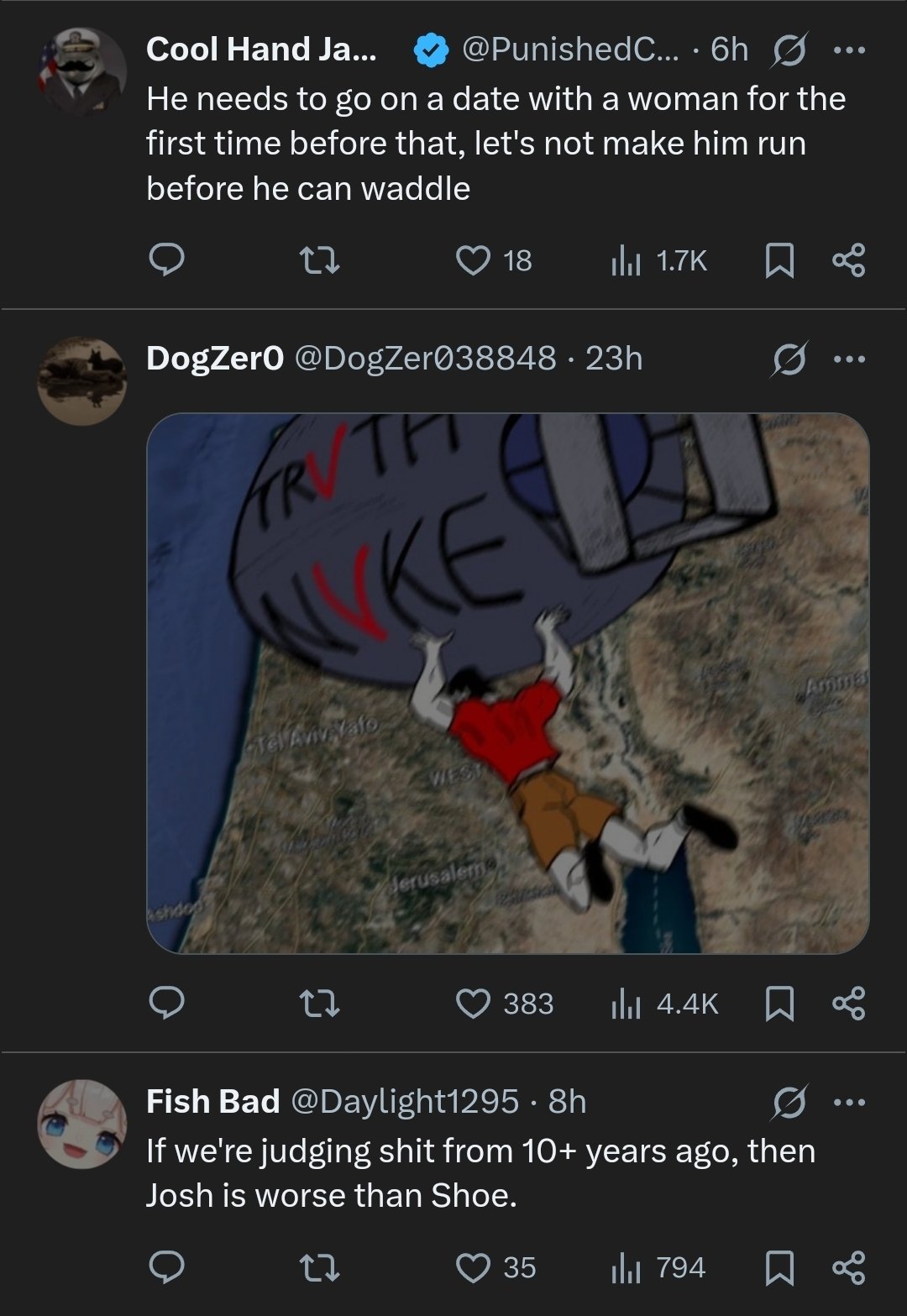The image size is (907, 1316).
Task: Open more options on Fish Bad tweet
Action: [848, 1101]
